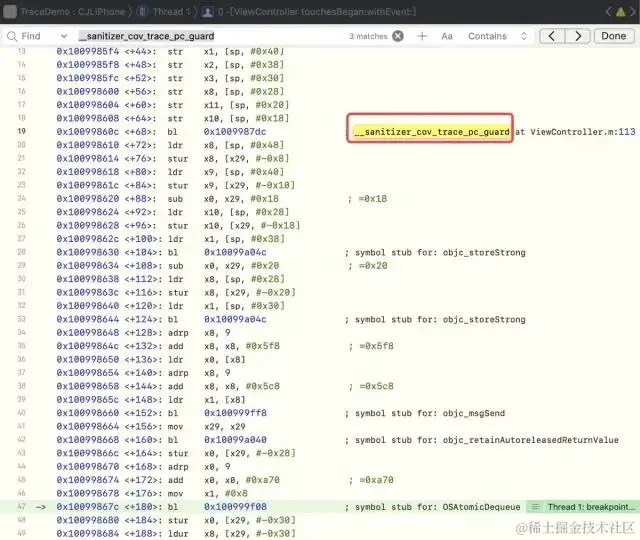Click the Thread 1 icon in the jump bar
The width and height of the screenshot is (640, 540).
pos(142,12)
